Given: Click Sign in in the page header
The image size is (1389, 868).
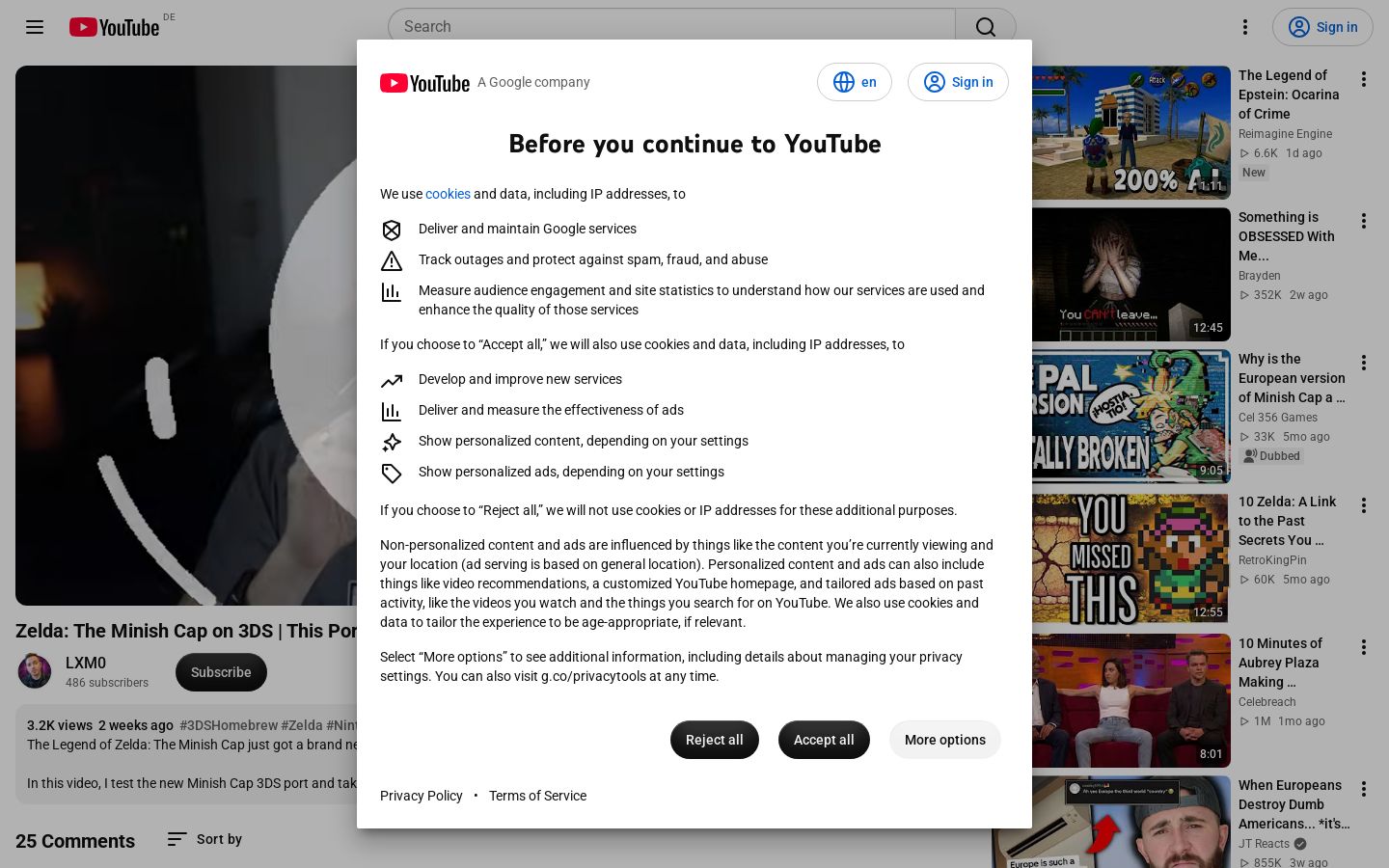Looking at the screenshot, I should [1321, 27].
